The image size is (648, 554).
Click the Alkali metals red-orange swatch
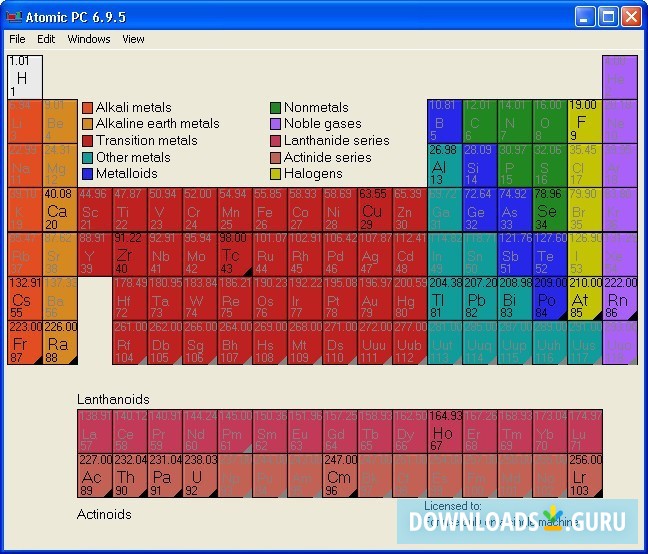click(x=87, y=108)
